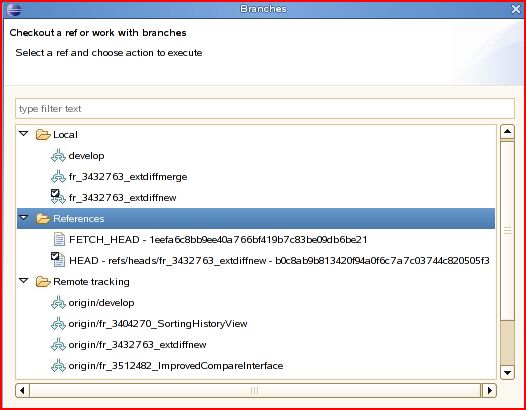The height and width of the screenshot is (410, 526).
Task: Click the develop local branch icon
Action: 58,156
